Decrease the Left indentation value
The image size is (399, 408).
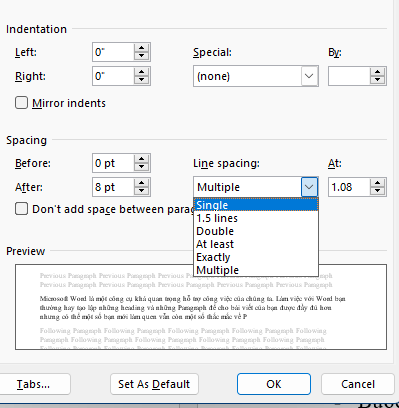point(142,56)
